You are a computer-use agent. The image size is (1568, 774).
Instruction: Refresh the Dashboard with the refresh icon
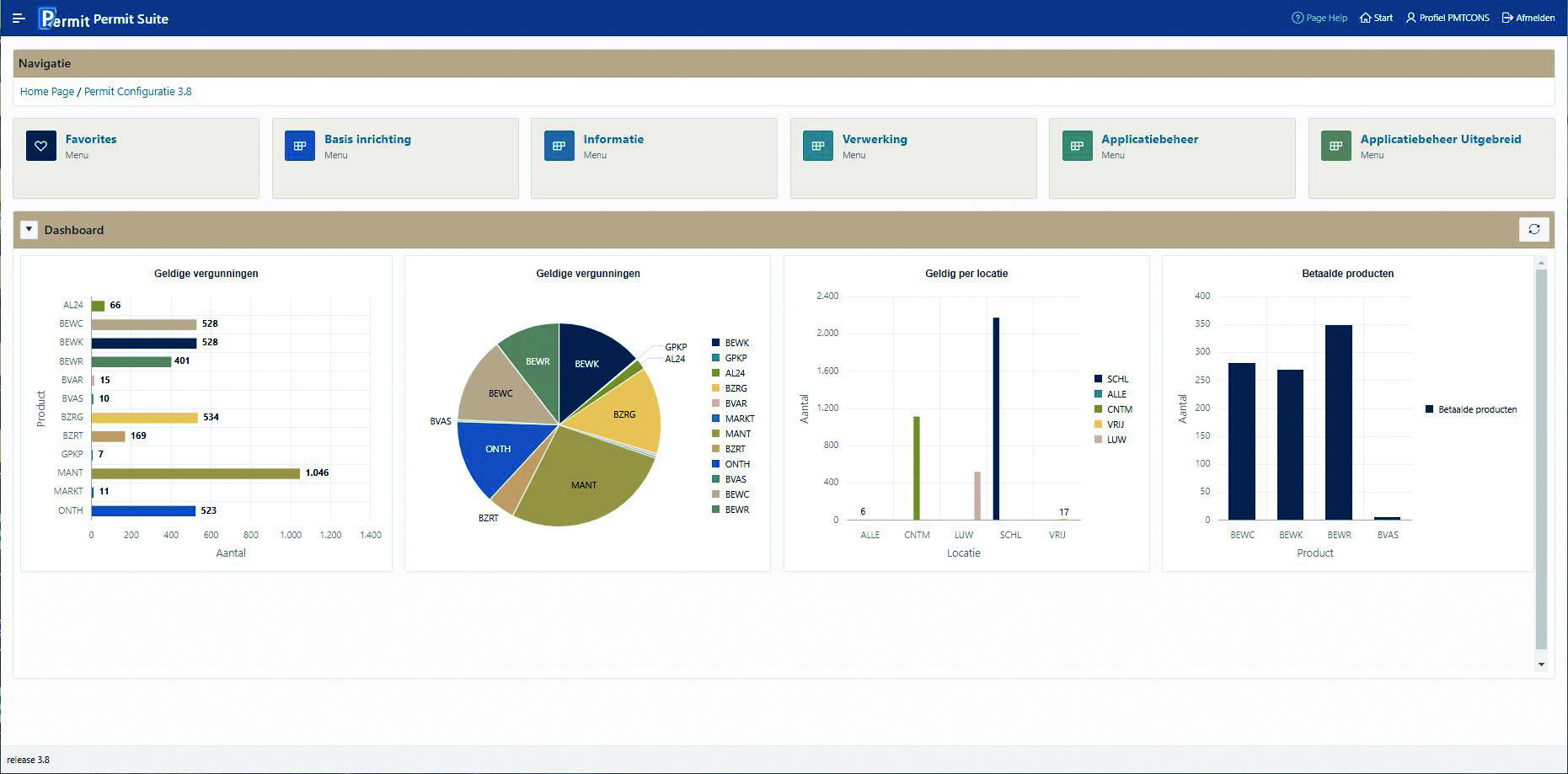click(x=1534, y=229)
